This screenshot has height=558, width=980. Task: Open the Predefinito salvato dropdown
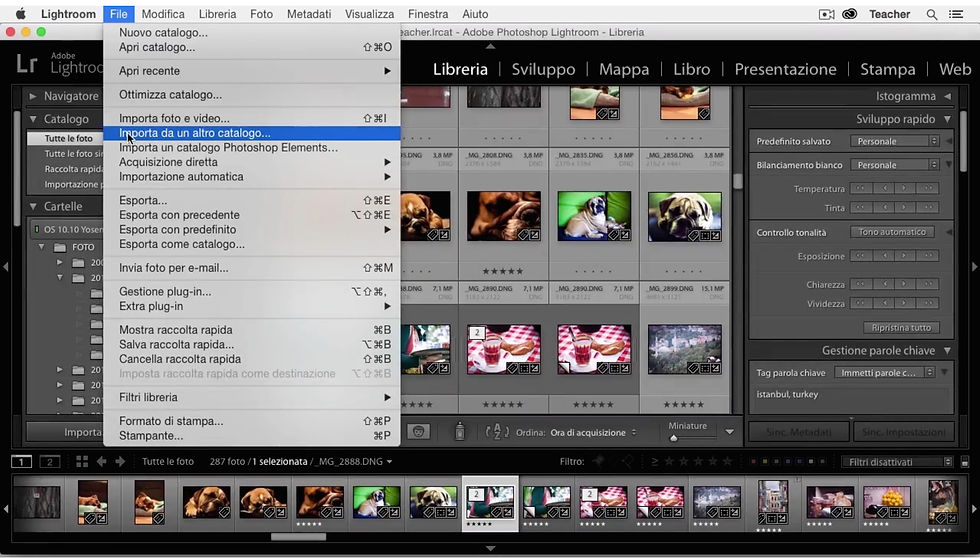tap(894, 141)
